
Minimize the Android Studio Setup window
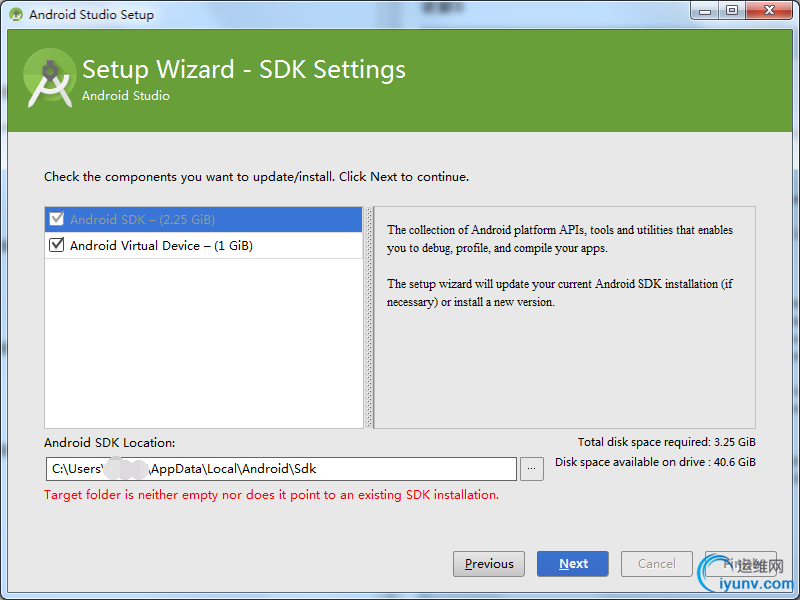pyautogui.click(x=706, y=11)
